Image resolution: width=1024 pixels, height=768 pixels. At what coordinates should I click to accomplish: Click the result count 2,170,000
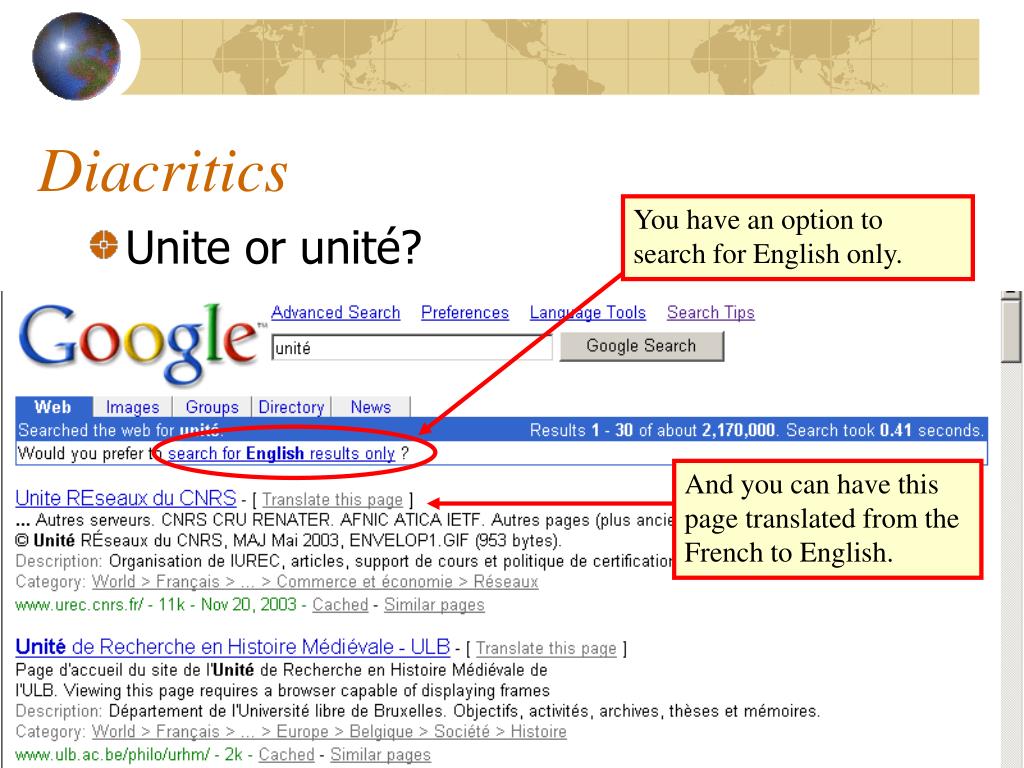(x=738, y=430)
